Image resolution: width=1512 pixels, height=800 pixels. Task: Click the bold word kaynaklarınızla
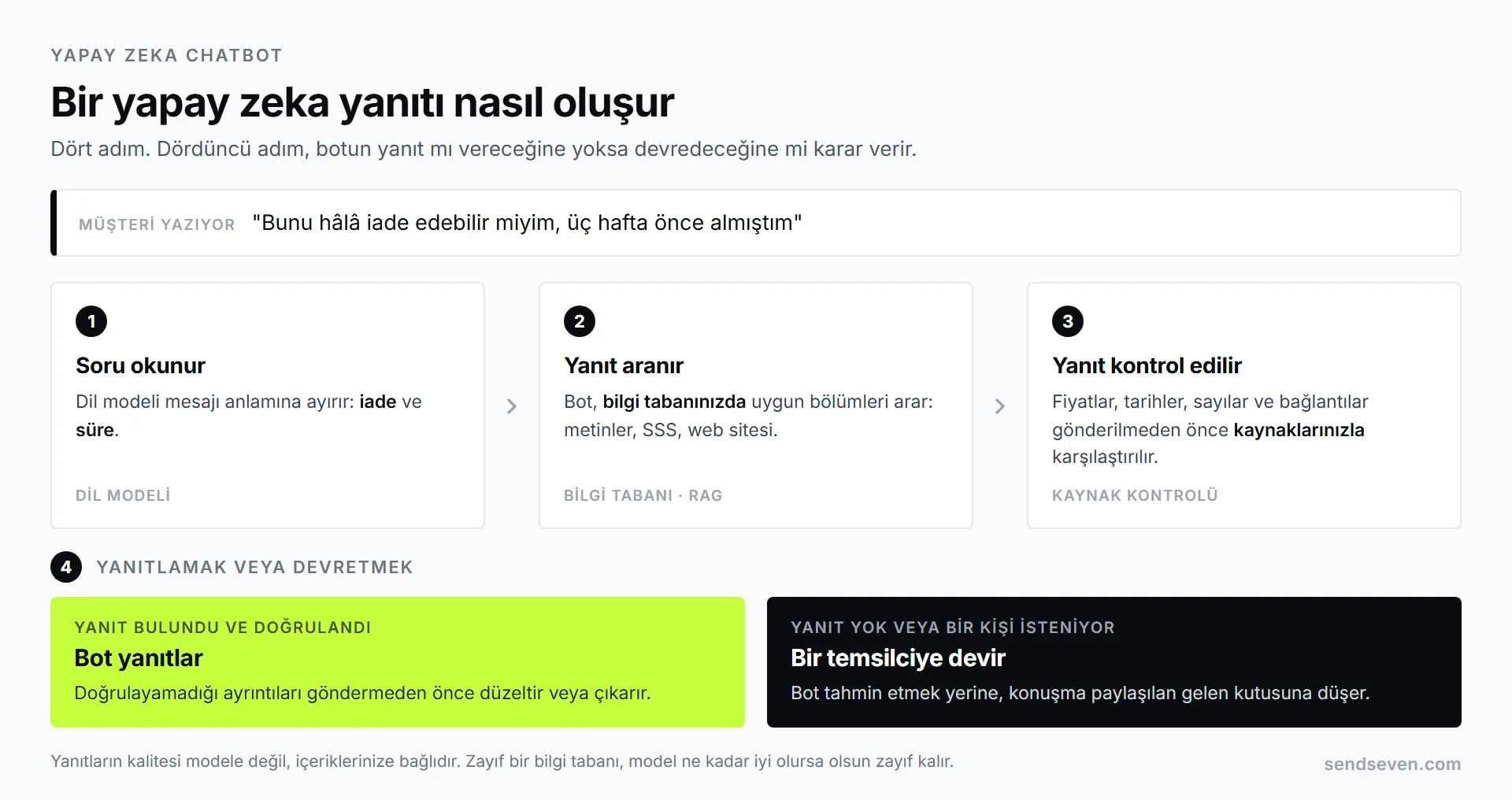tap(1299, 430)
